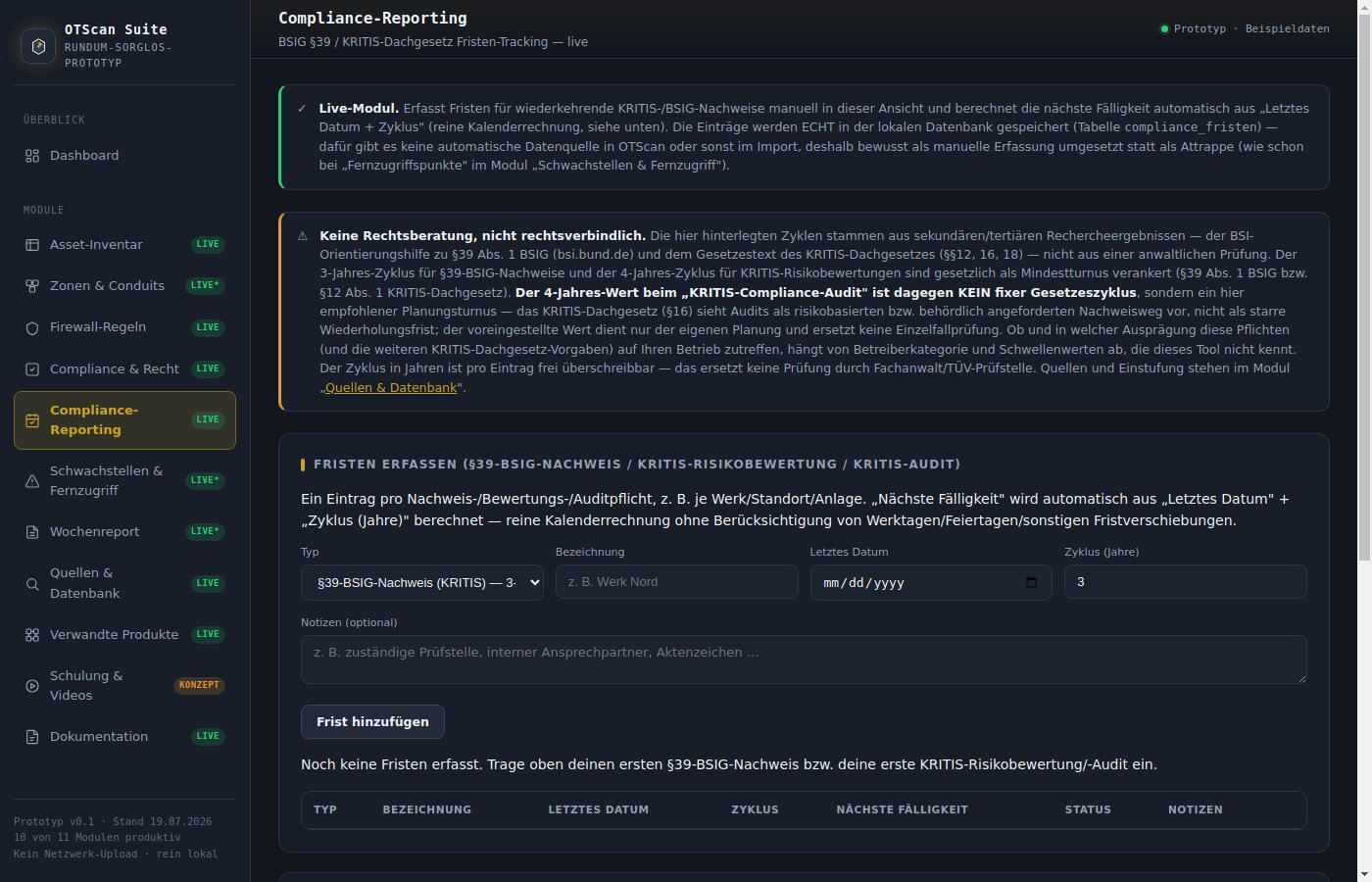Click the Schwachstellen warning triangle icon
This screenshot has width=1372, height=882.
pyautogui.click(x=32, y=481)
